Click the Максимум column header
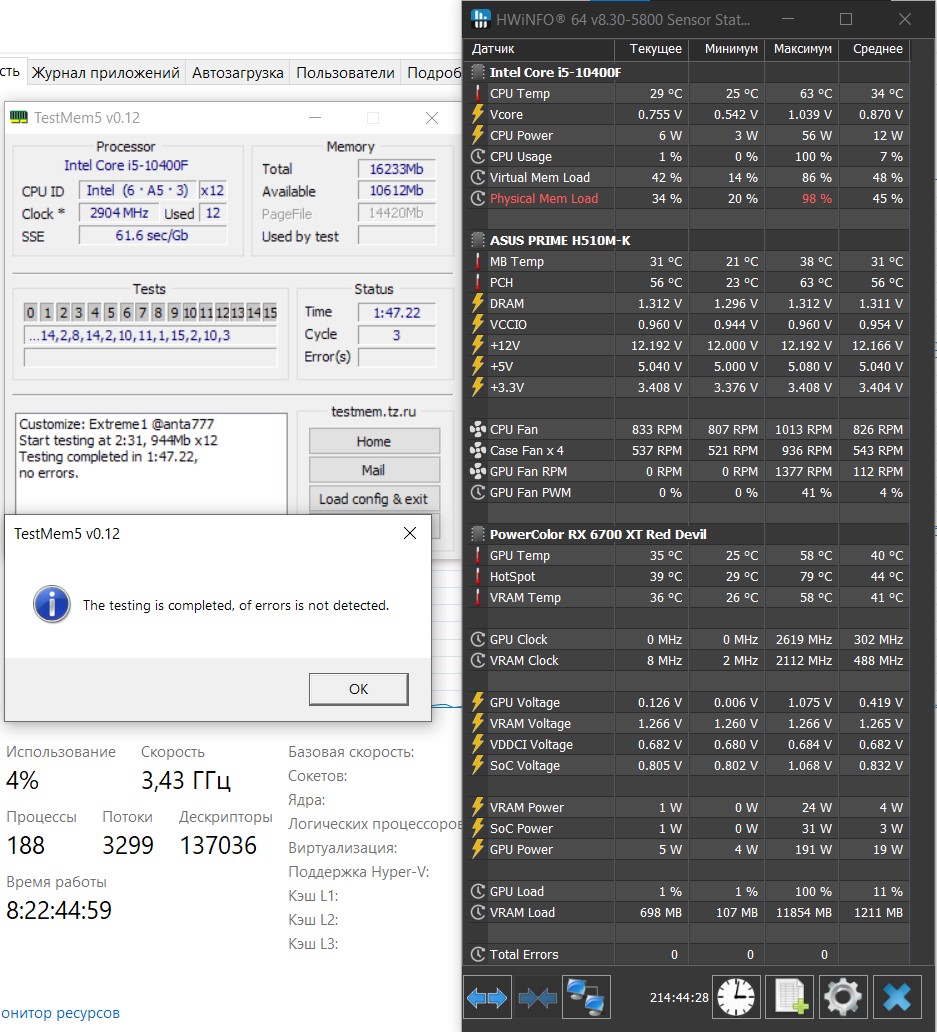The image size is (937, 1032). pyautogui.click(x=801, y=49)
